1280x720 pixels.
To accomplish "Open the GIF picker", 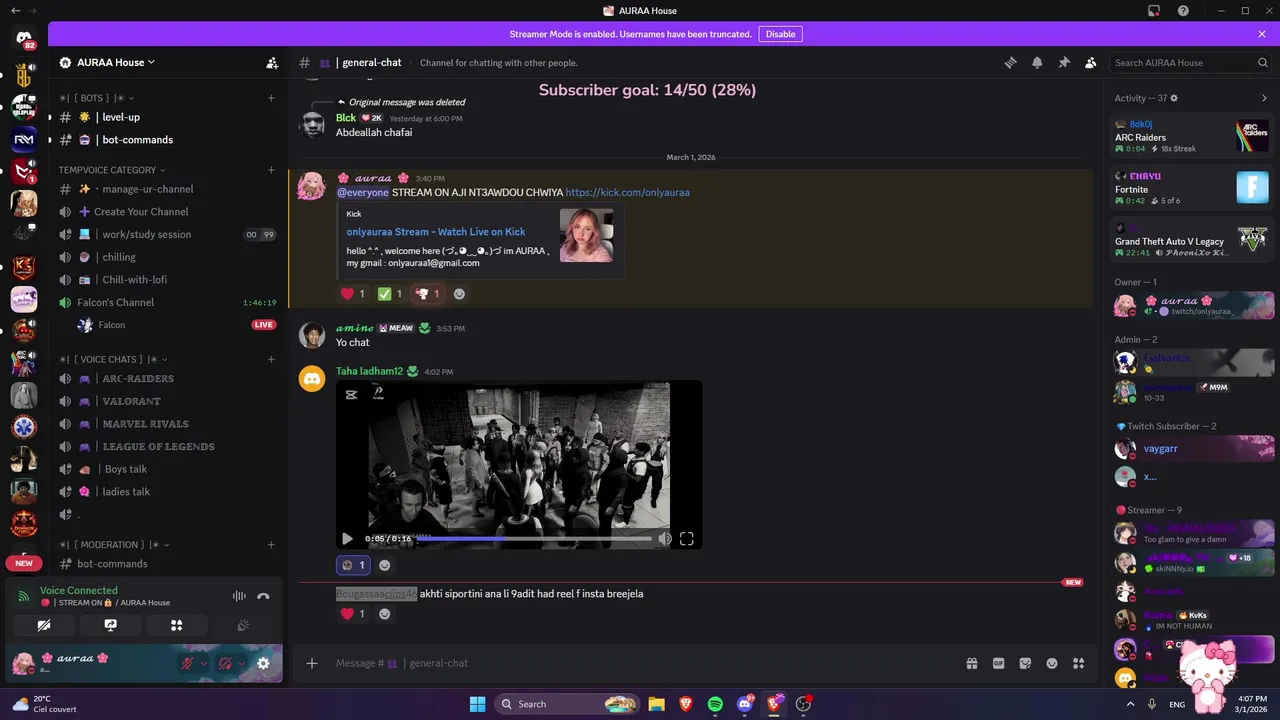I will pyautogui.click(x=998, y=663).
